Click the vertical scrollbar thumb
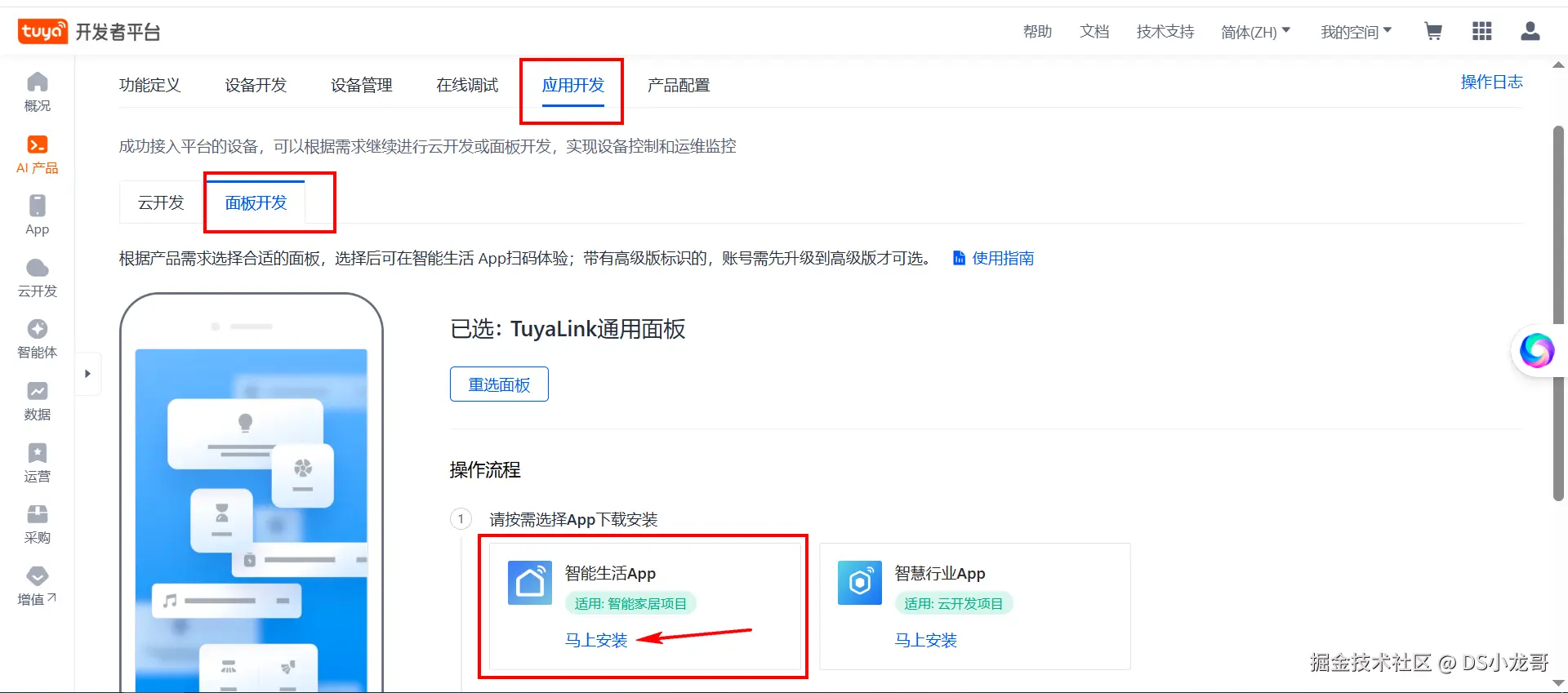Screen dimensions: 1568x693 (x=1558, y=313)
